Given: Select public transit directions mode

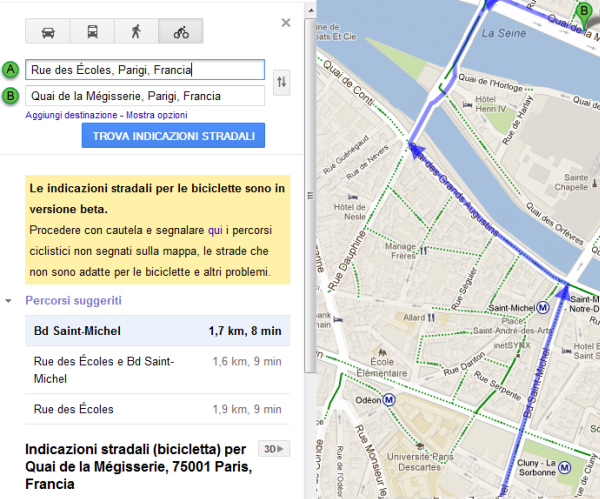Looking at the screenshot, I should pyautogui.click(x=92, y=31).
